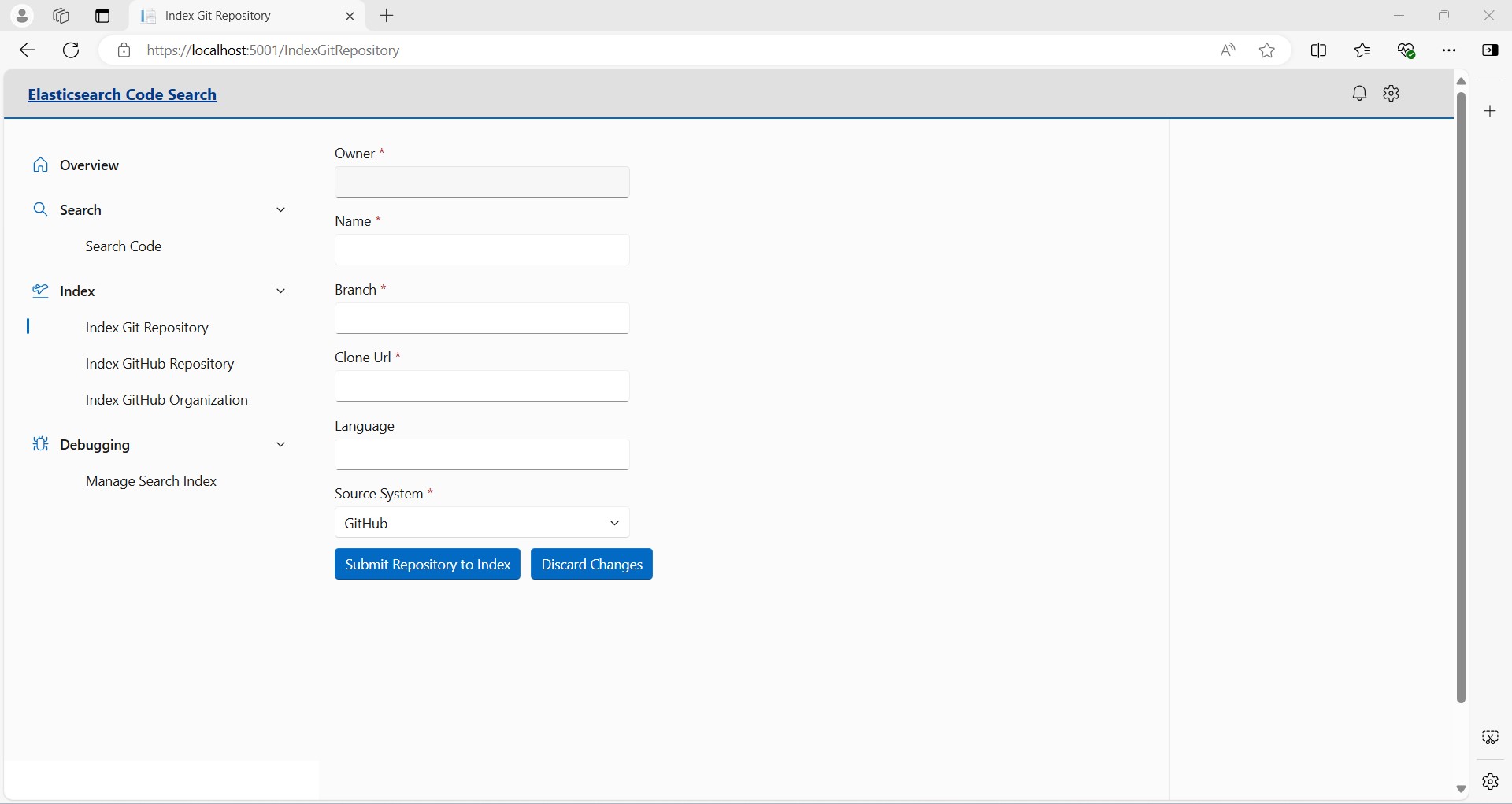Open the app settings gear in header
The height and width of the screenshot is (804, 1512).
coord(1392,94)
